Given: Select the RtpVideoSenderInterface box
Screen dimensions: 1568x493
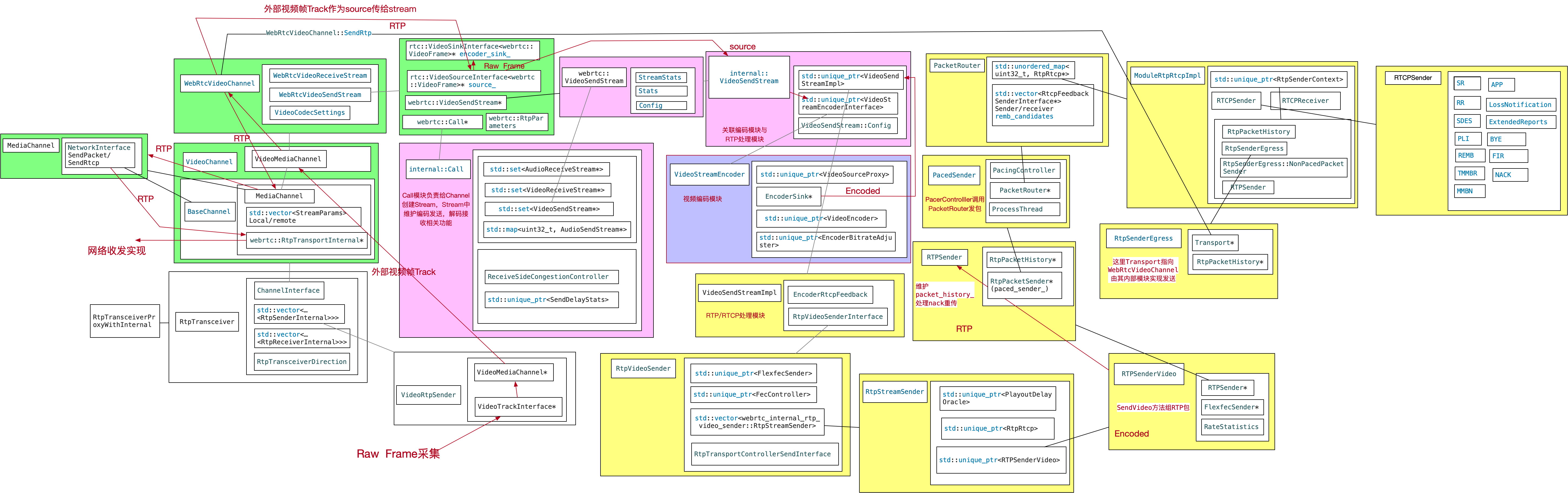Looking at the screenshot, I should 838,317.
